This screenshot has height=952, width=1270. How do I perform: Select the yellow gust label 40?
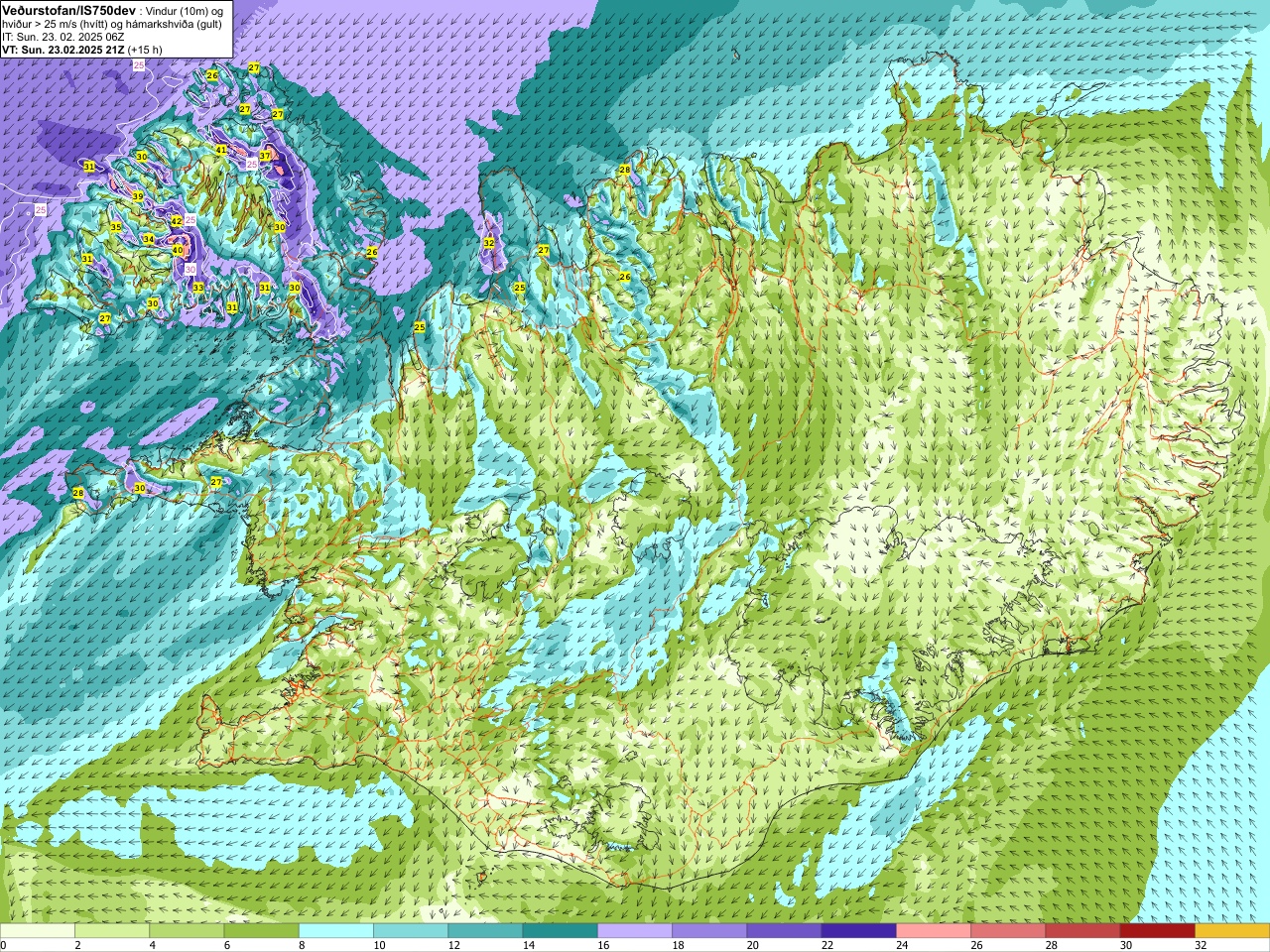[178, 250]
